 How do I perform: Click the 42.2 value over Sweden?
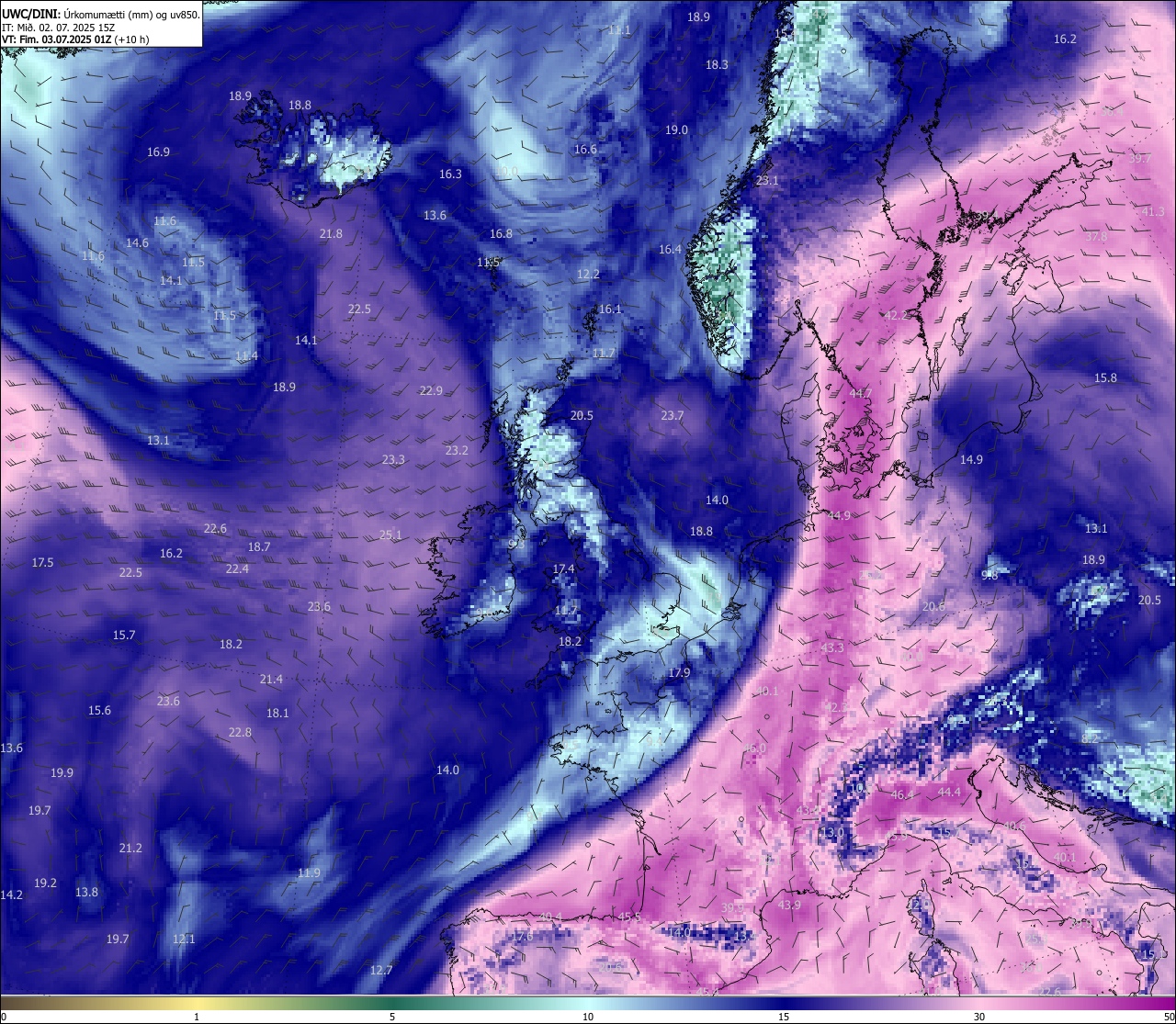[896, 315]
